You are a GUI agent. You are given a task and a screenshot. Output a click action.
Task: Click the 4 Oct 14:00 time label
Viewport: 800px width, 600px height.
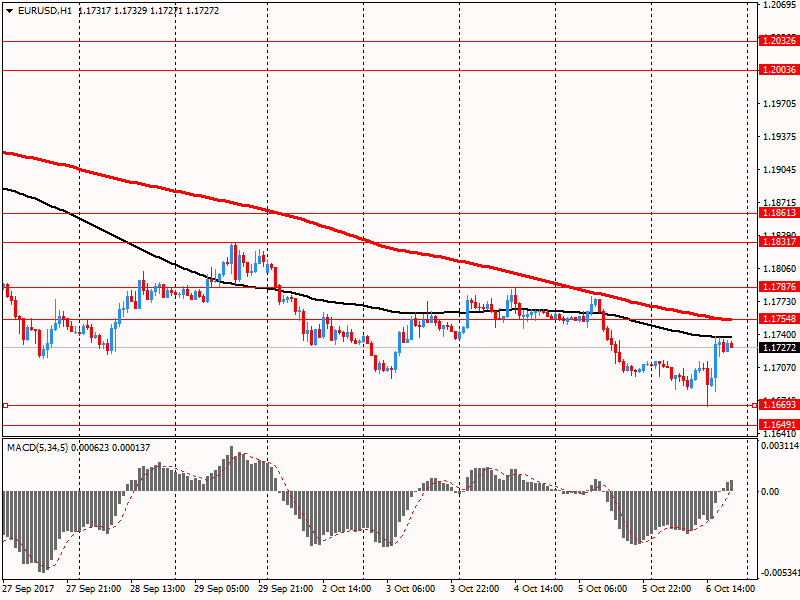coord(539,589)
